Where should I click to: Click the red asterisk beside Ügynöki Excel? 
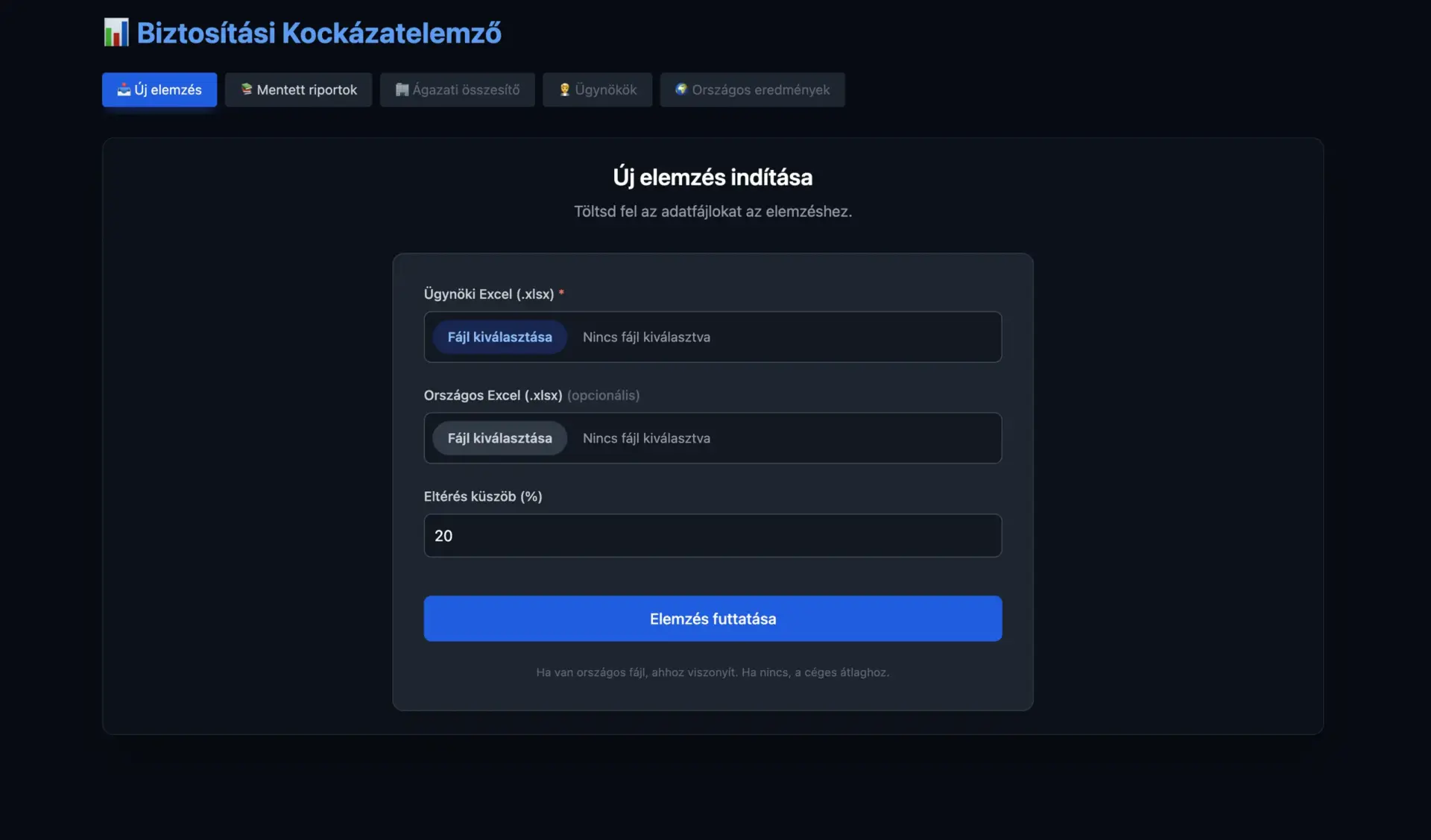tap(562, 292)
